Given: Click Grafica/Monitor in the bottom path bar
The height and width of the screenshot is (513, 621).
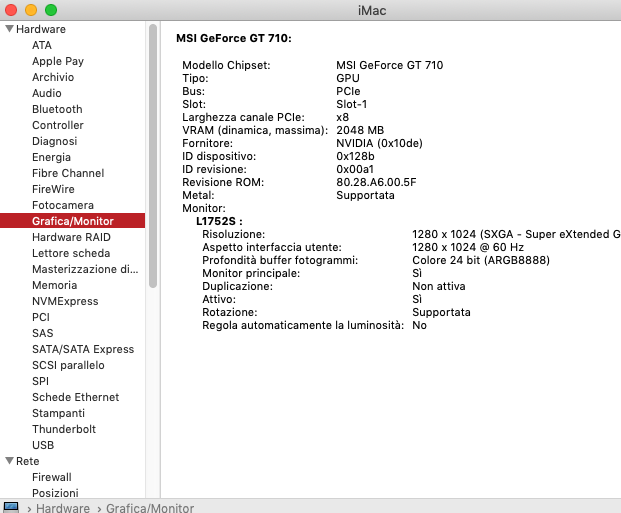Looking at the screenshot, I should (150, 508).
